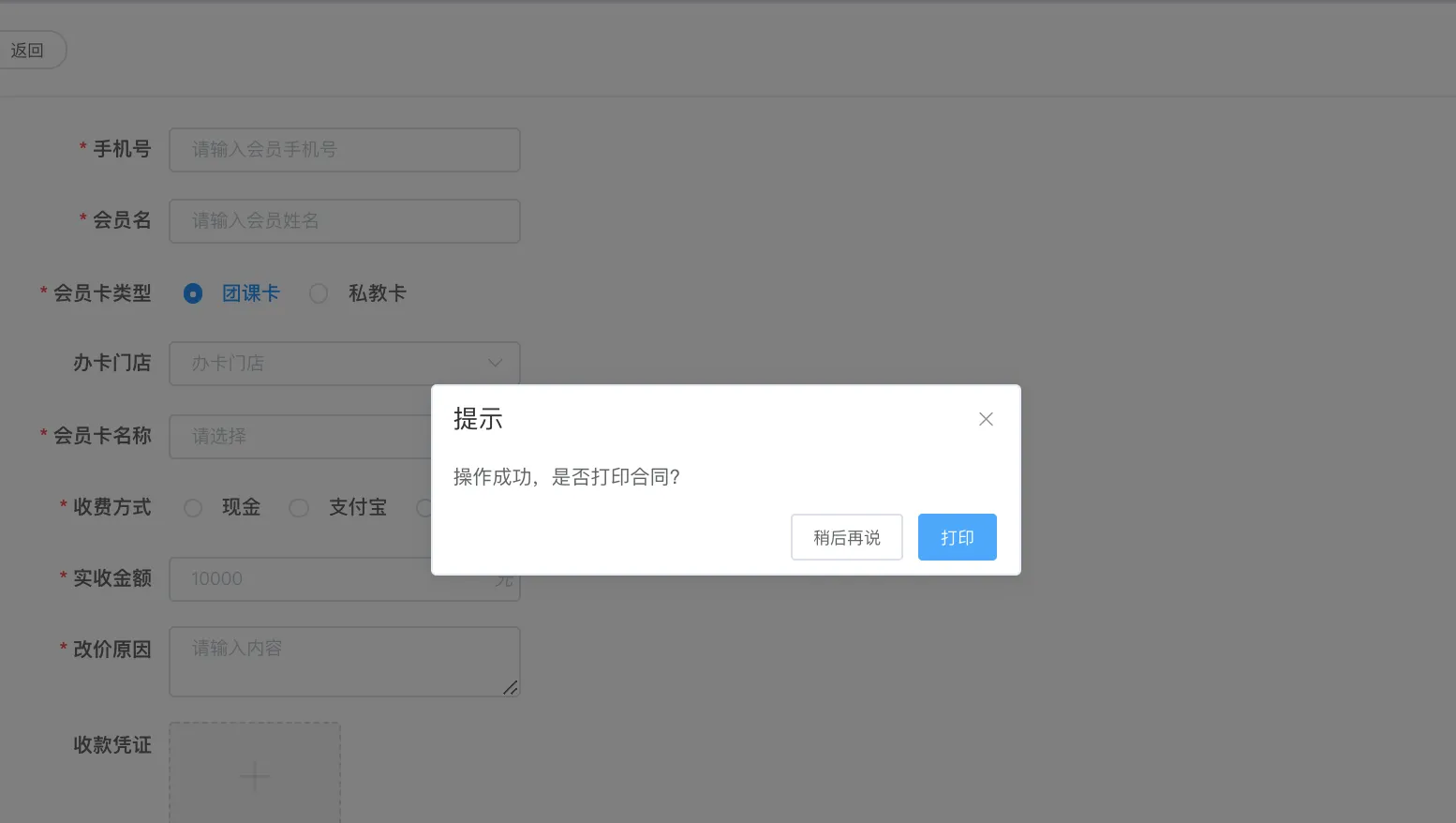1456x823 pixels.
Task: Choose 支付宝 as the payment method
Action: point(299,508)
